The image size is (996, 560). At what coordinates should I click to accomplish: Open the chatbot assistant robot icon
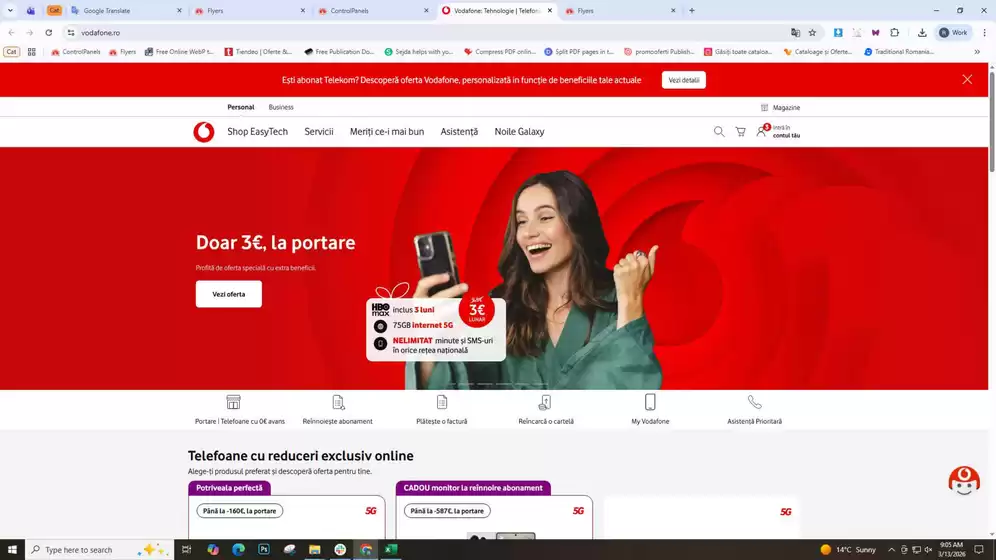pos(964,481)
